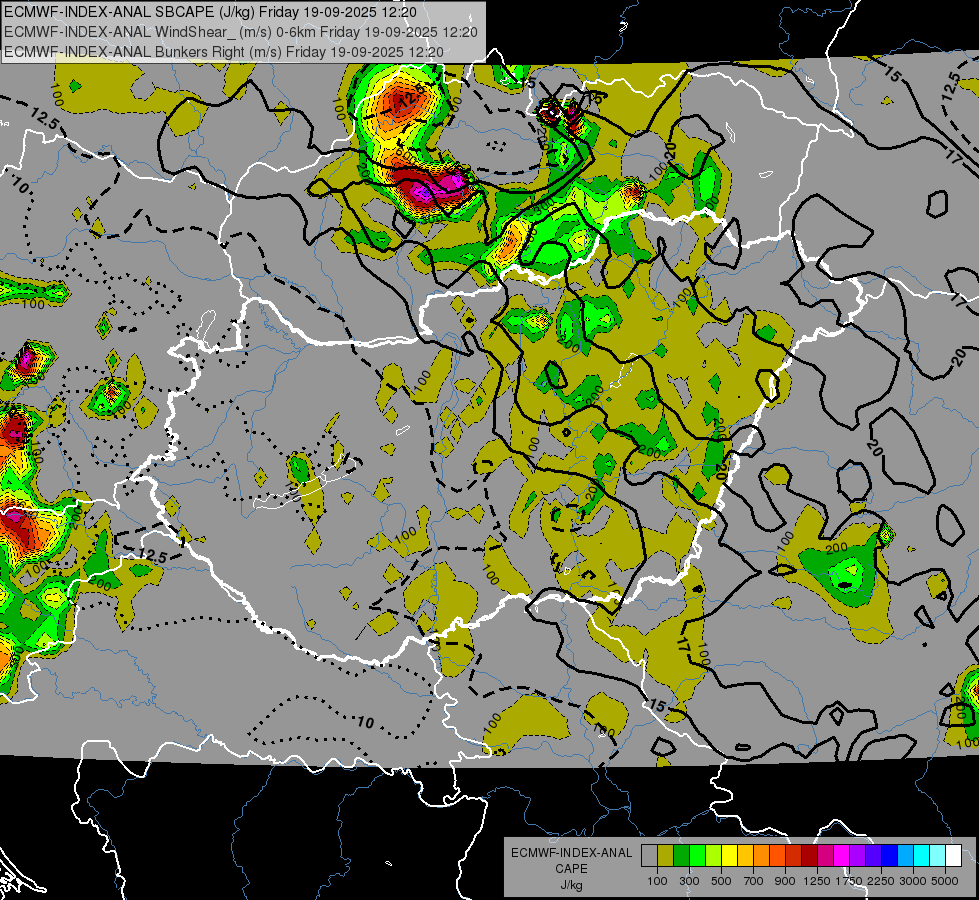Click the 900 value under legend colorbar

[x=785, y=881]
